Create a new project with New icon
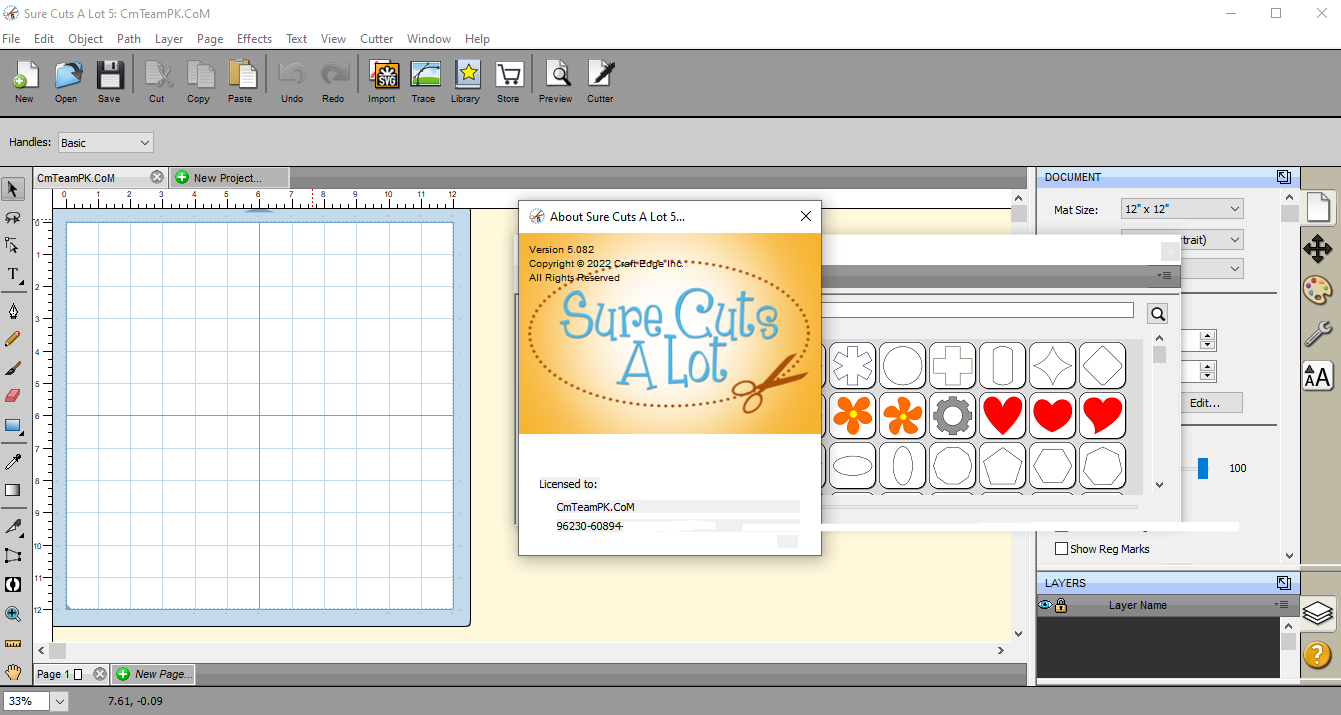This screenshot has height=715, width=1341. [x=24, y=81]
